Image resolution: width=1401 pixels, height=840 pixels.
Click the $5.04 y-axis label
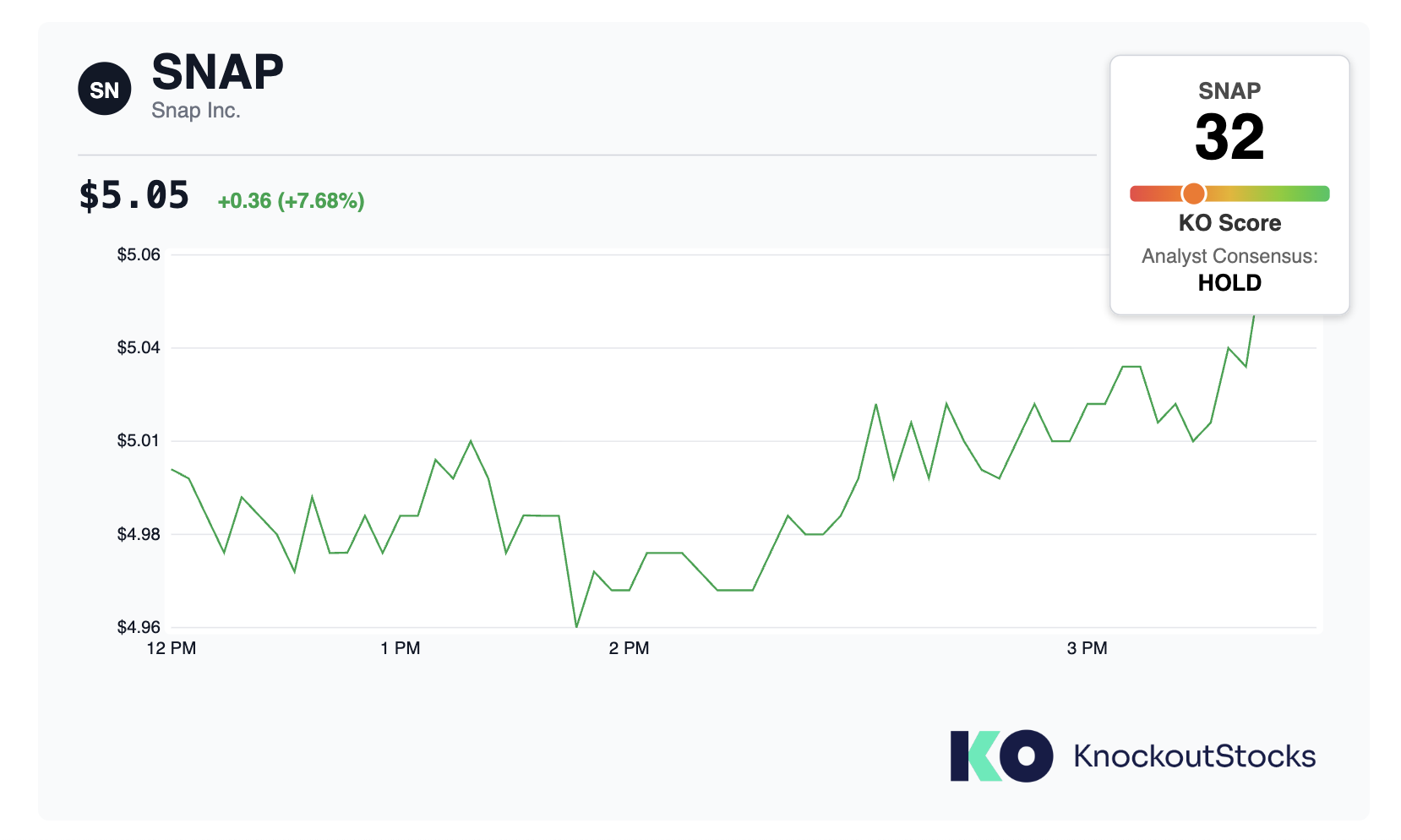tap(139, 347)
